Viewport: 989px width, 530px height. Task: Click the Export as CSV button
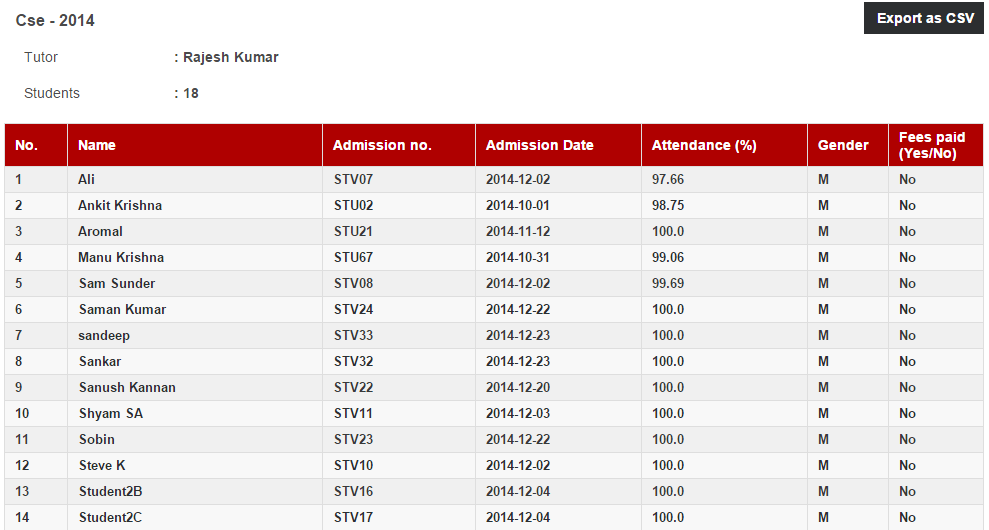coord(924,18)
